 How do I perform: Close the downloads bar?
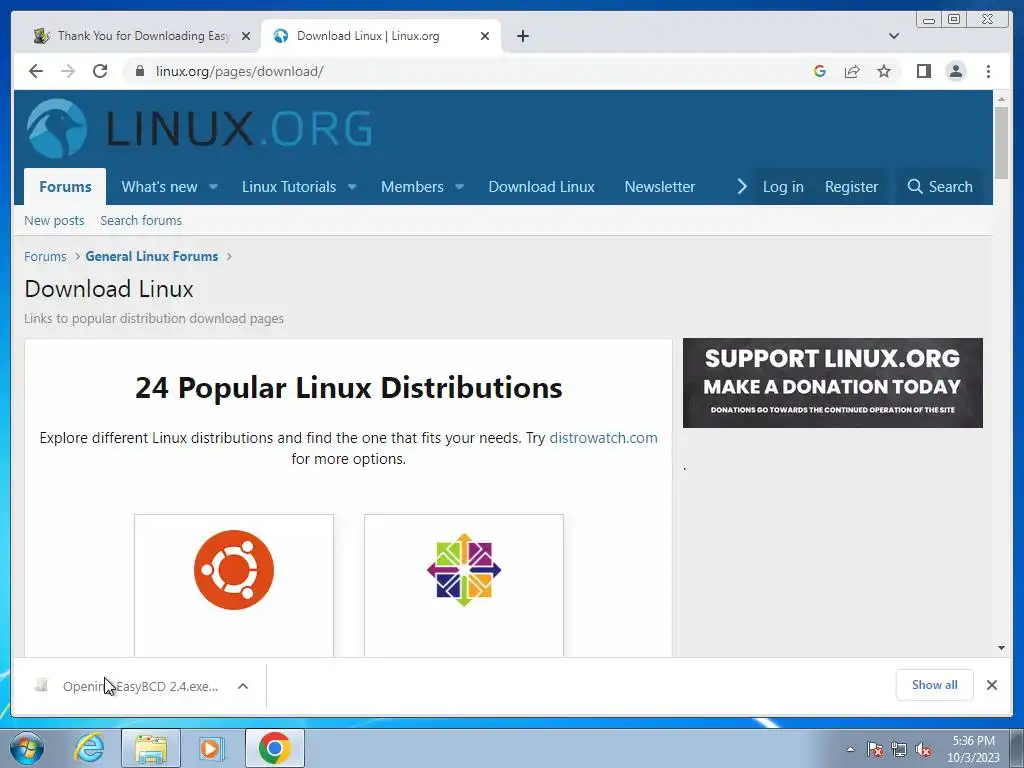(991, 685)
